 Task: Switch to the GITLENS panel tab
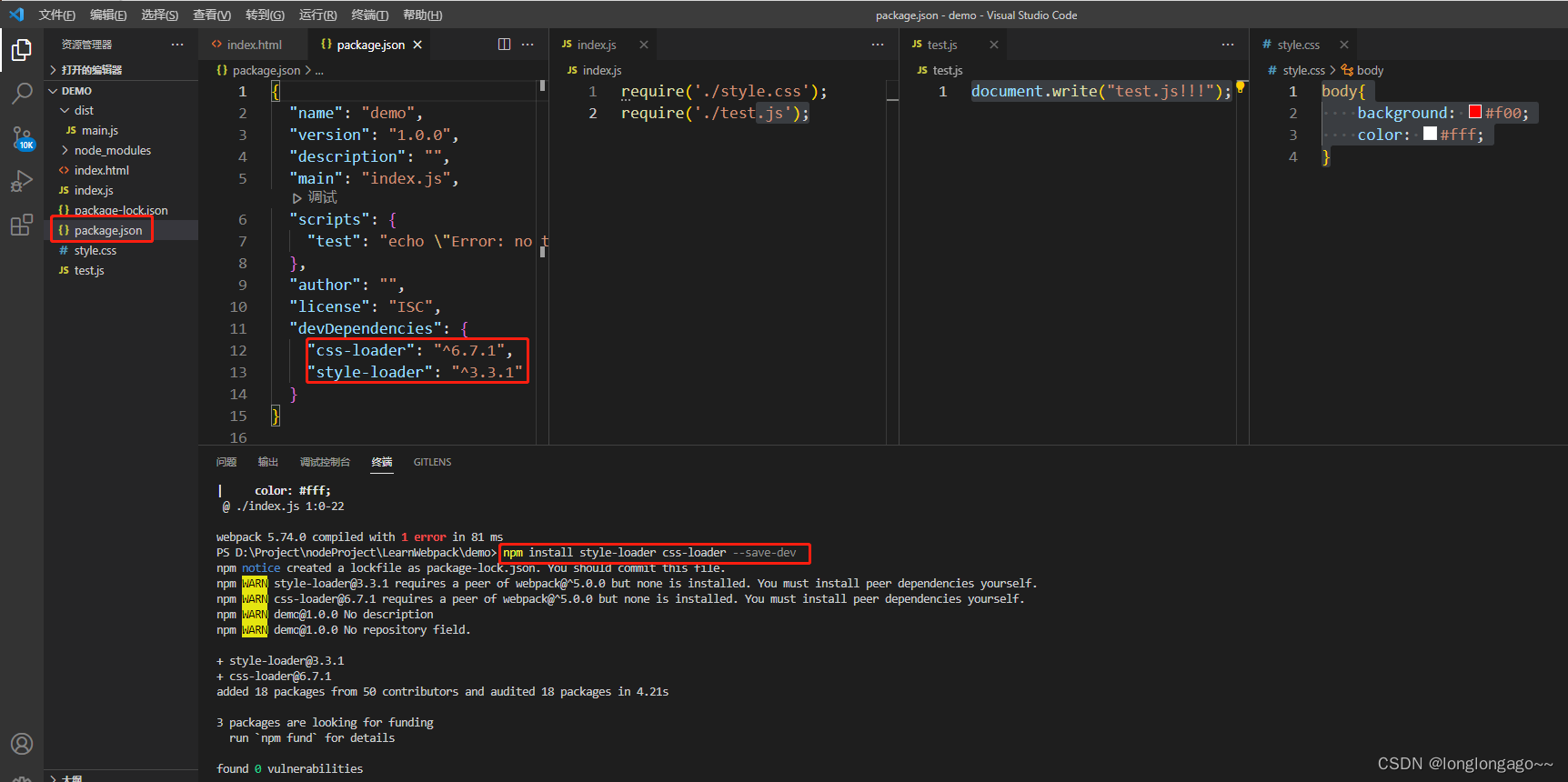tap(432, 462)
